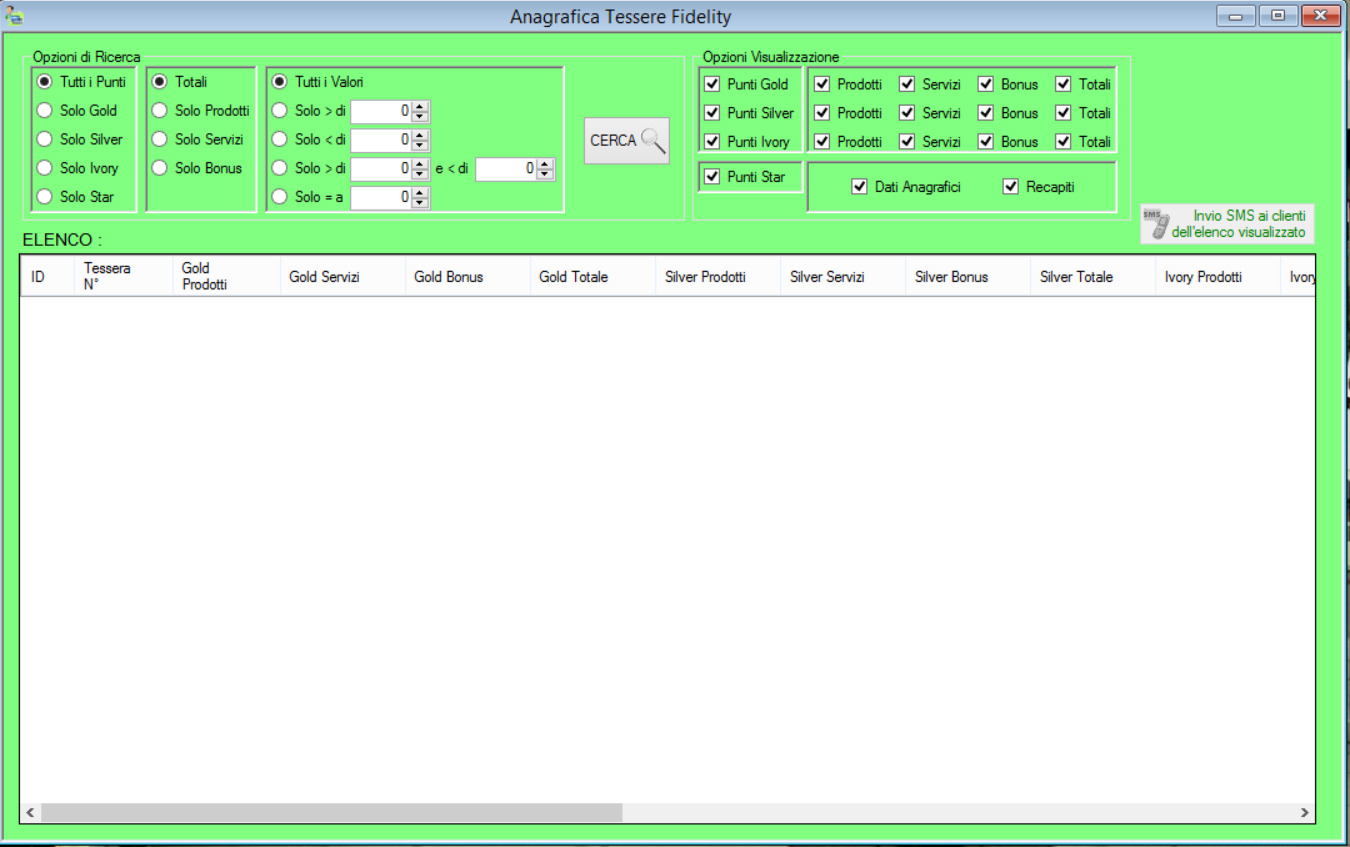Click the Silver Totale column header
Screen dimensions: 1350x847
point(1093,276)
